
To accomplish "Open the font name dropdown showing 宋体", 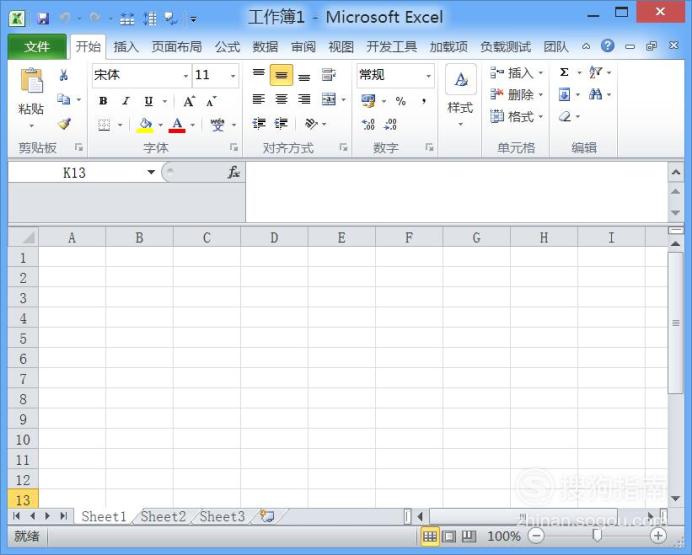I will [186, 75].
